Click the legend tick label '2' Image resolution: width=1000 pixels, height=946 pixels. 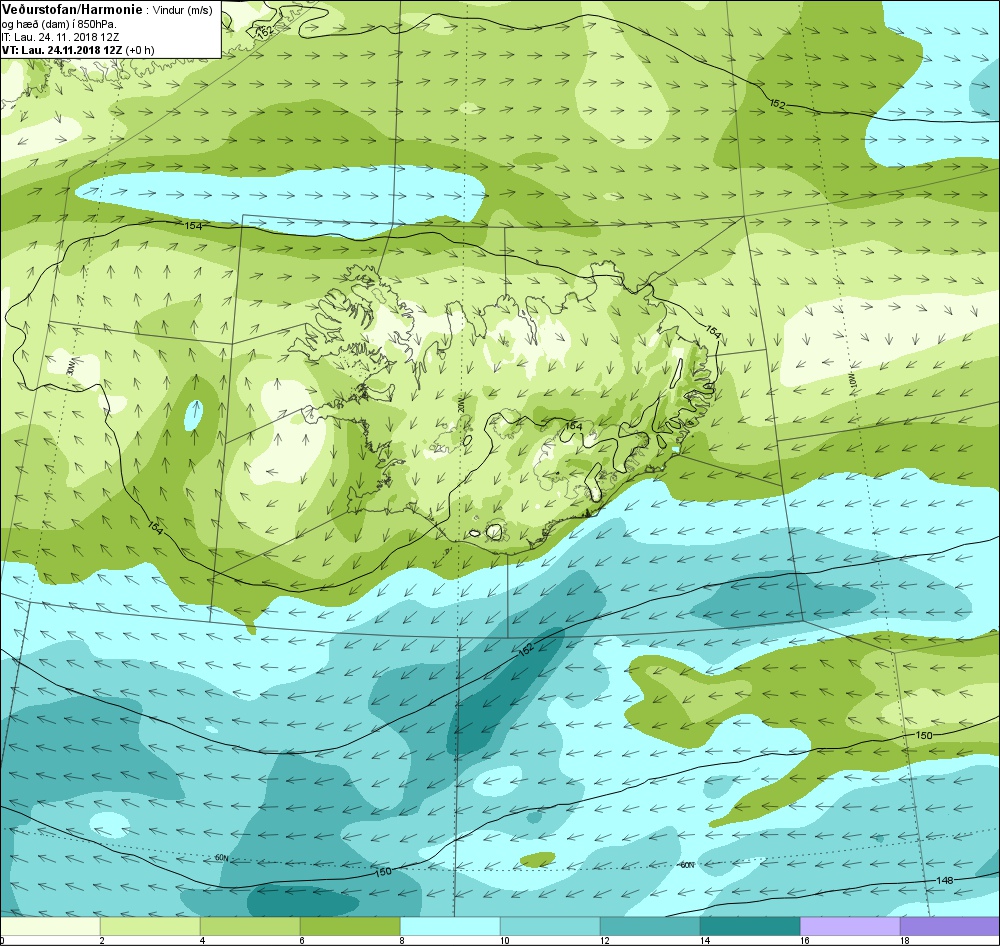pos(102,941)
